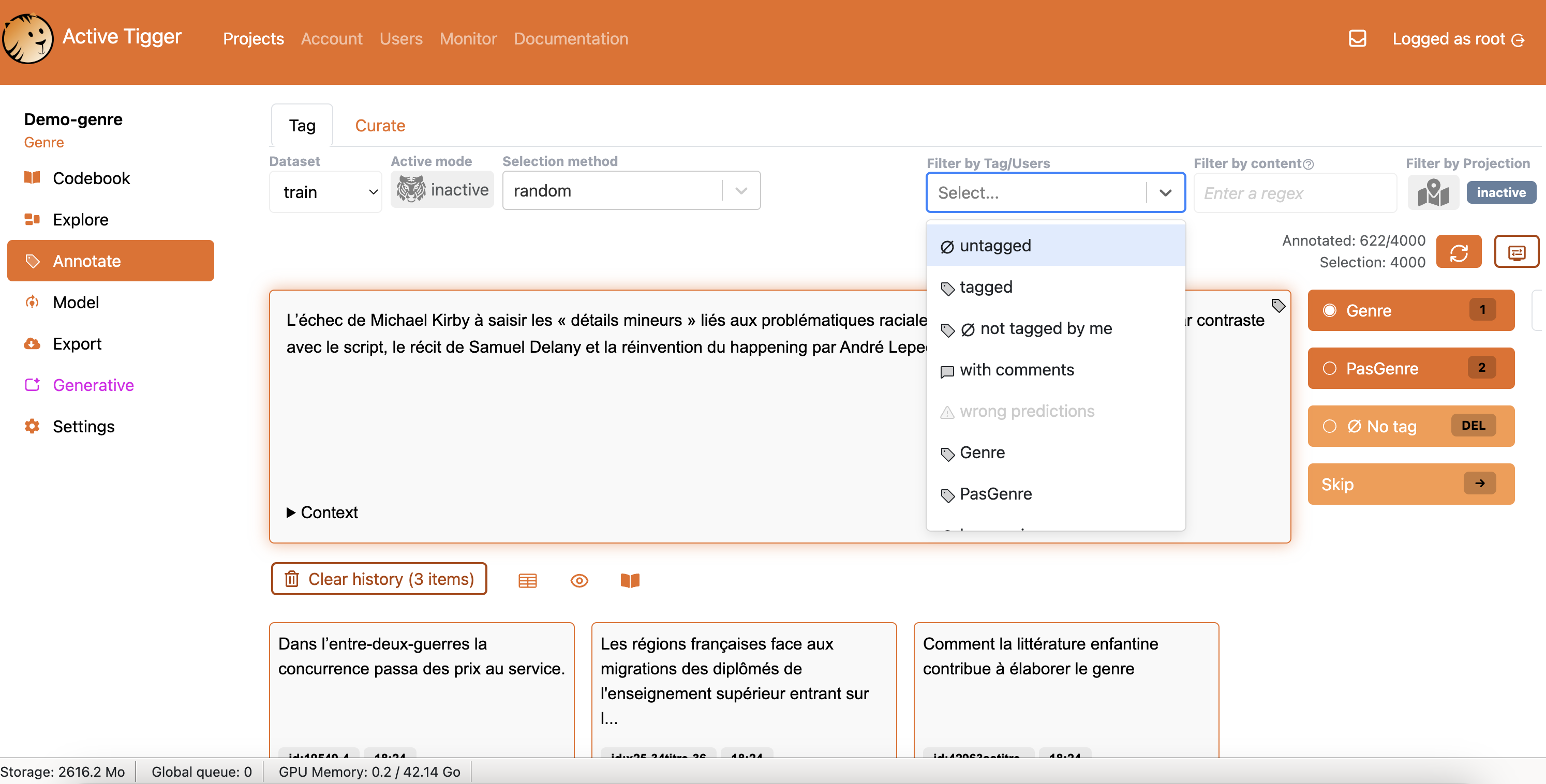This screenshot has width=1546, height=784.
Task: Select the PasGenre label radio button
Action: click(1329, 368)
